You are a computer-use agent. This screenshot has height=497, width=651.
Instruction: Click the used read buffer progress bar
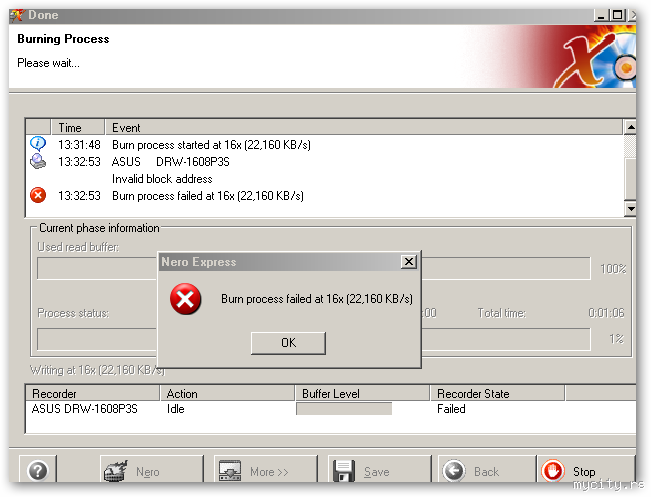[x=313, y=268]
